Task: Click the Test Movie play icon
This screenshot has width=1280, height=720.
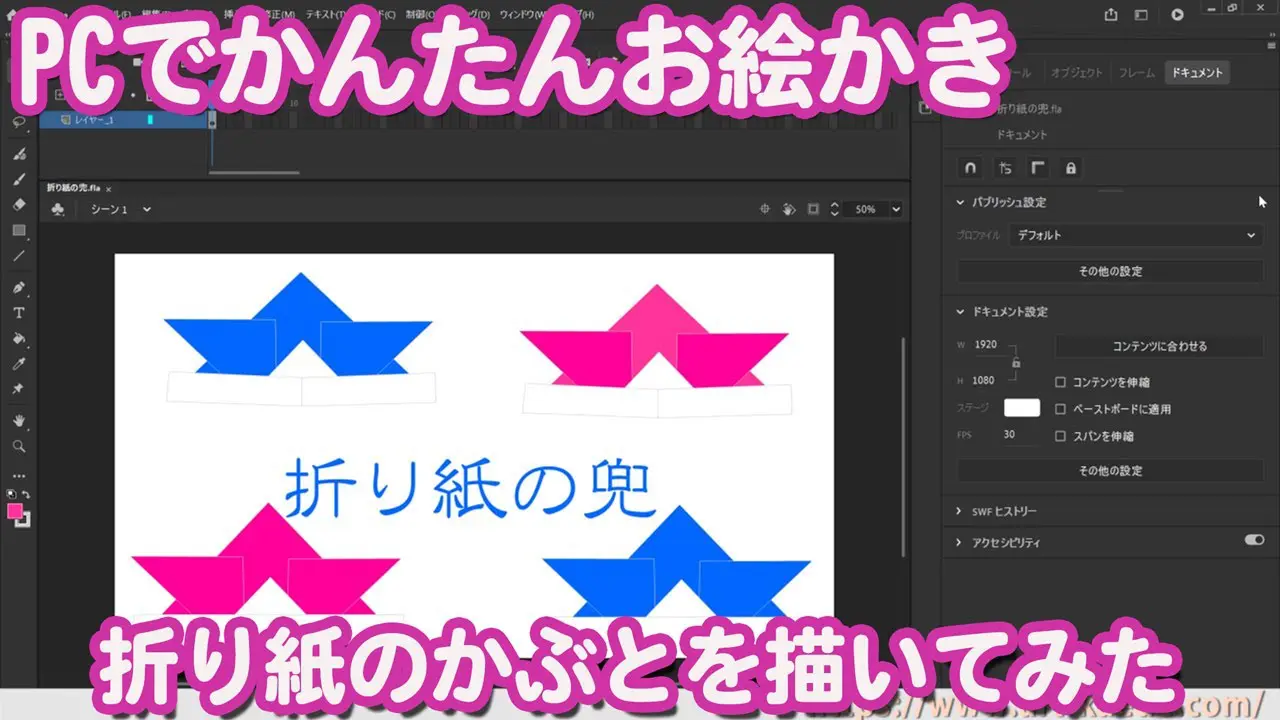Action: point(1177,15)
